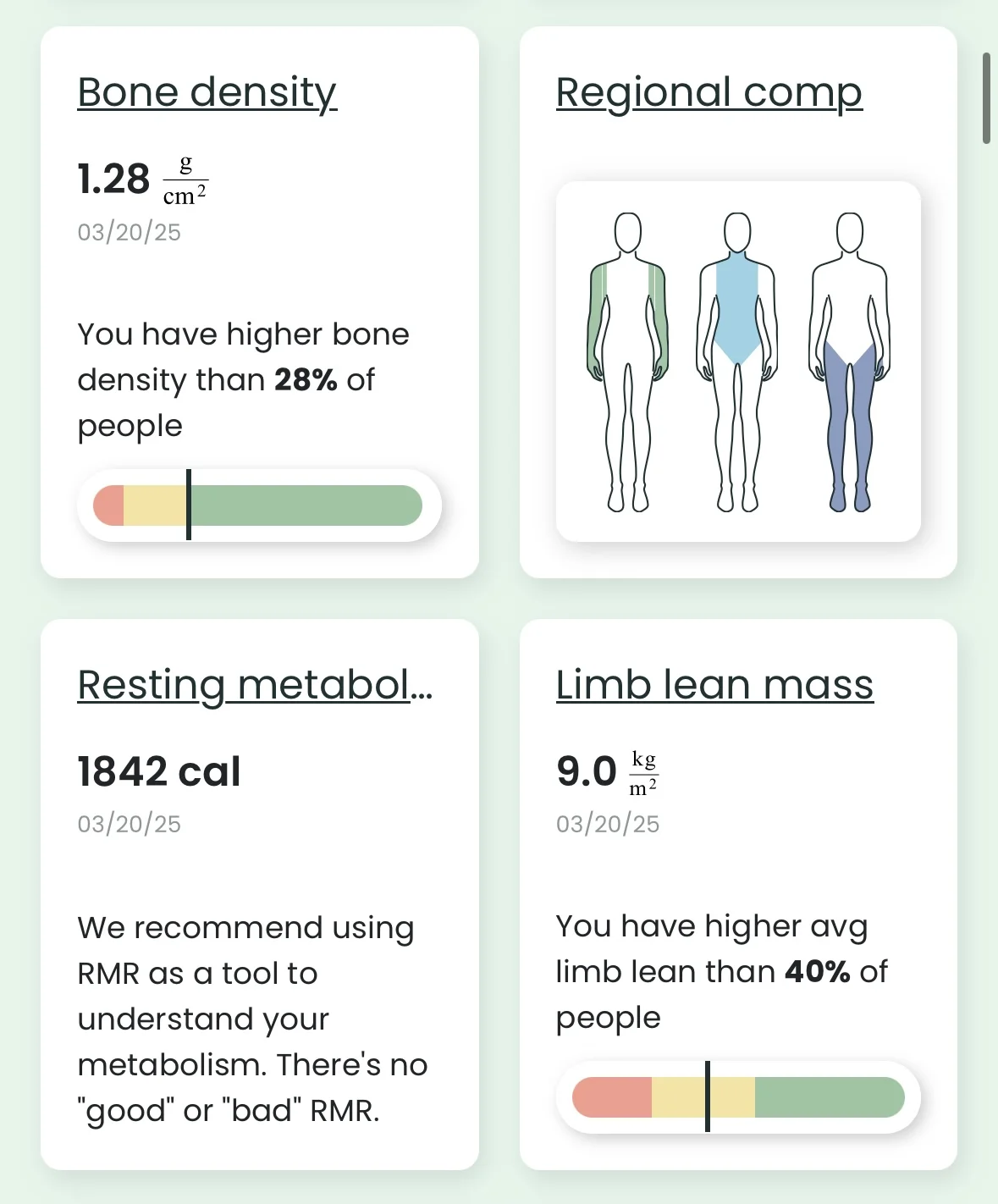
Task: Click the page scrollbar thumb
Action: click(986, 97)
